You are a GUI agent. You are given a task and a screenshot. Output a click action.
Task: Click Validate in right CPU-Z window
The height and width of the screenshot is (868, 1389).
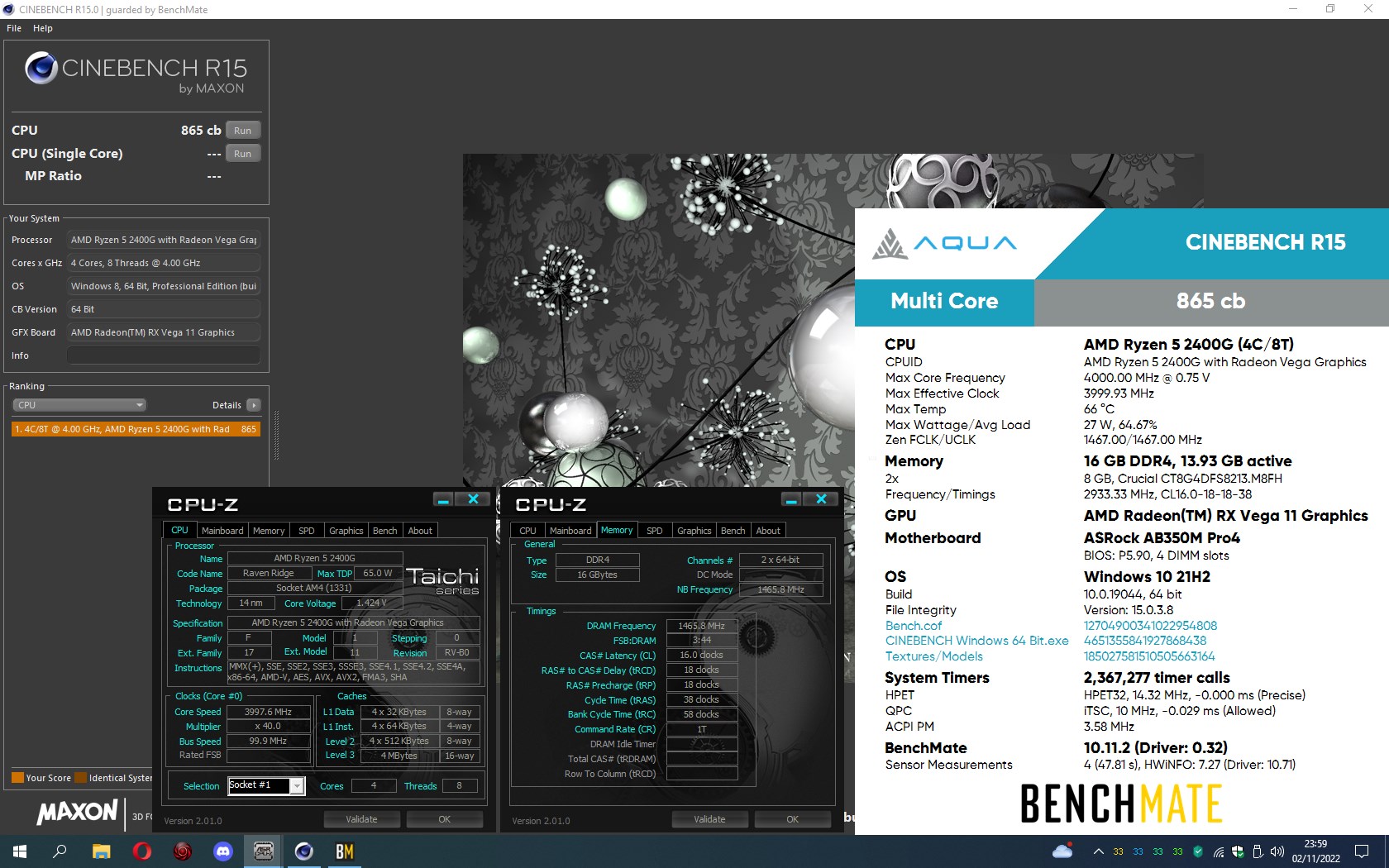709,819
